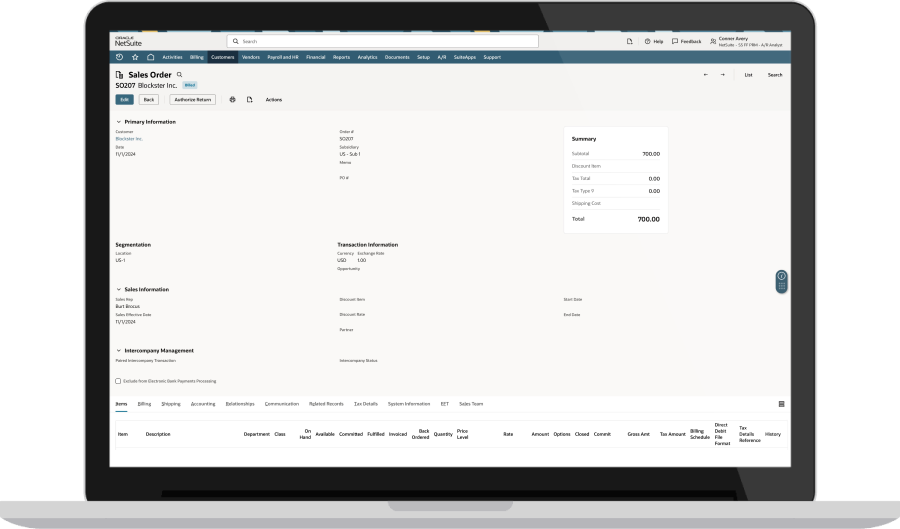
Task: Click the Edit button
Action: [x=124, y=100]
